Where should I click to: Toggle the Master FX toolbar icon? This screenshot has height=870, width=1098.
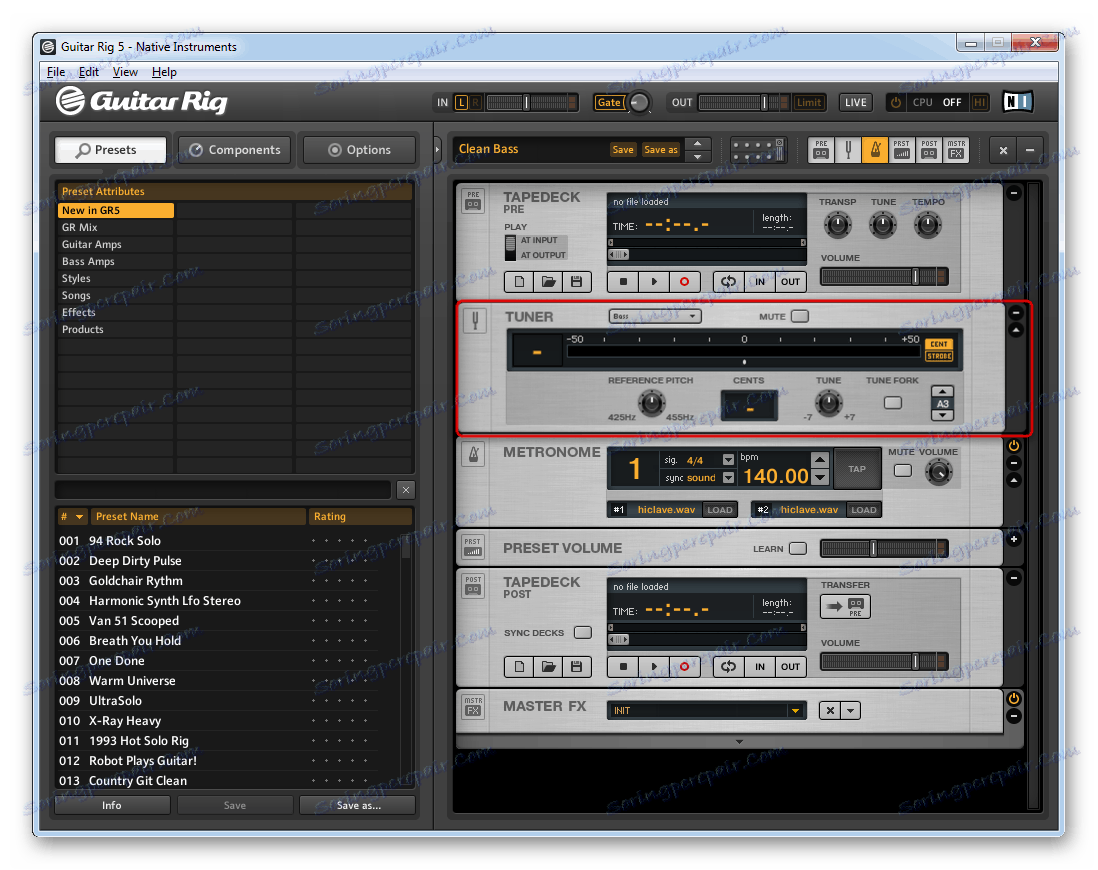point(956,149)
